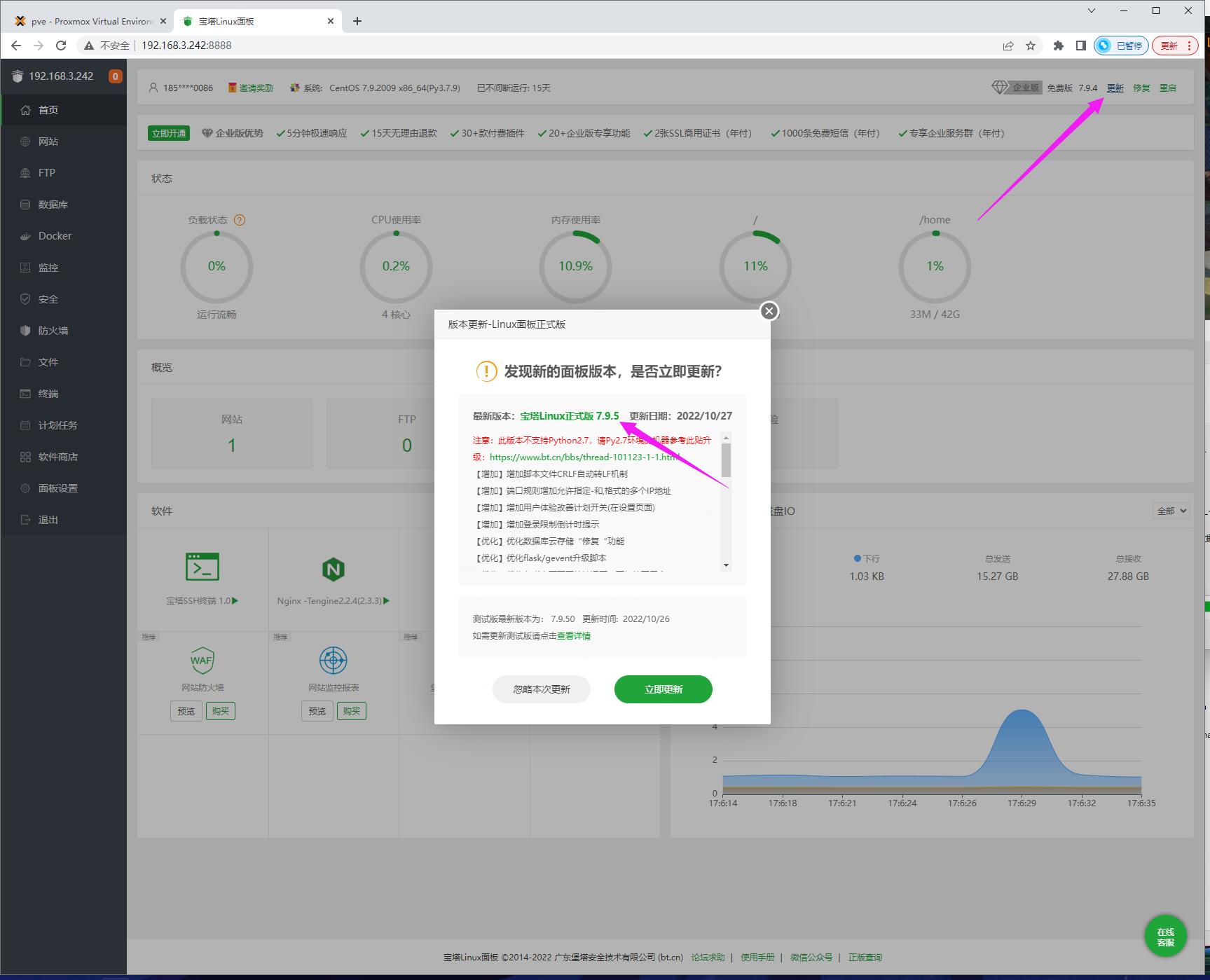This screenshot has height=980, width=1210.
Task: Click the orange notification badge 0
Action: 116,76
